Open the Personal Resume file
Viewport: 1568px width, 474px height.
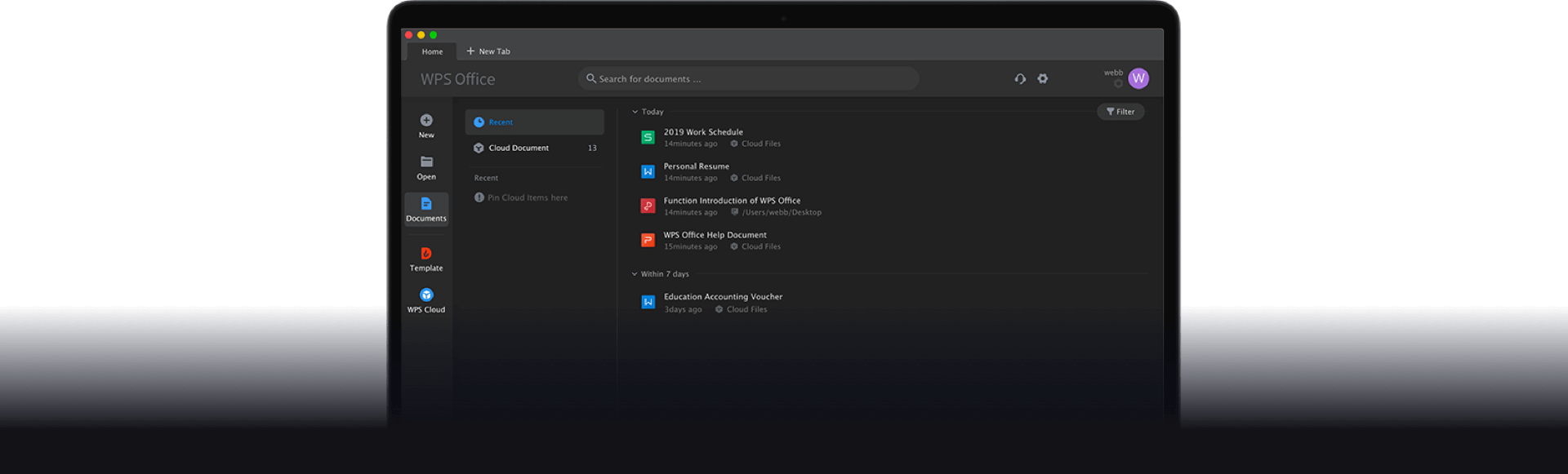click(696, 166)
